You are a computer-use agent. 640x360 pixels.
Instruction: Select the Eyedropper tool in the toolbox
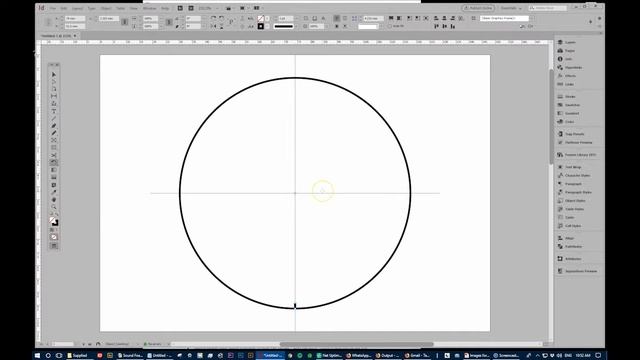click(x=53, y=192)
